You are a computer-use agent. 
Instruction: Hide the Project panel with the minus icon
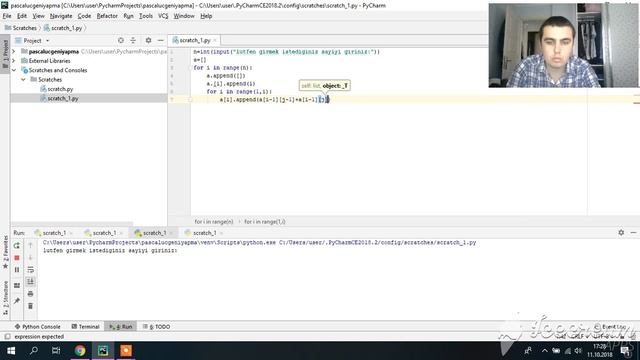coord(160,40)
